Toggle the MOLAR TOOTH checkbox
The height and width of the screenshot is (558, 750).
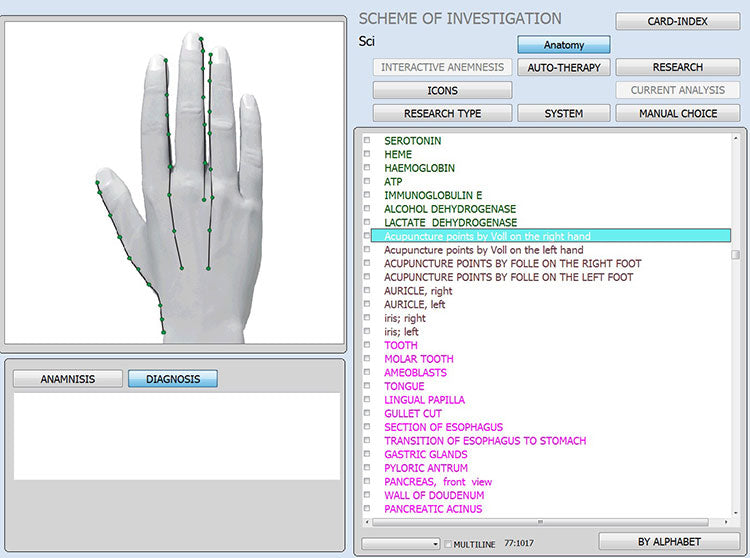(x=367, y=359)
